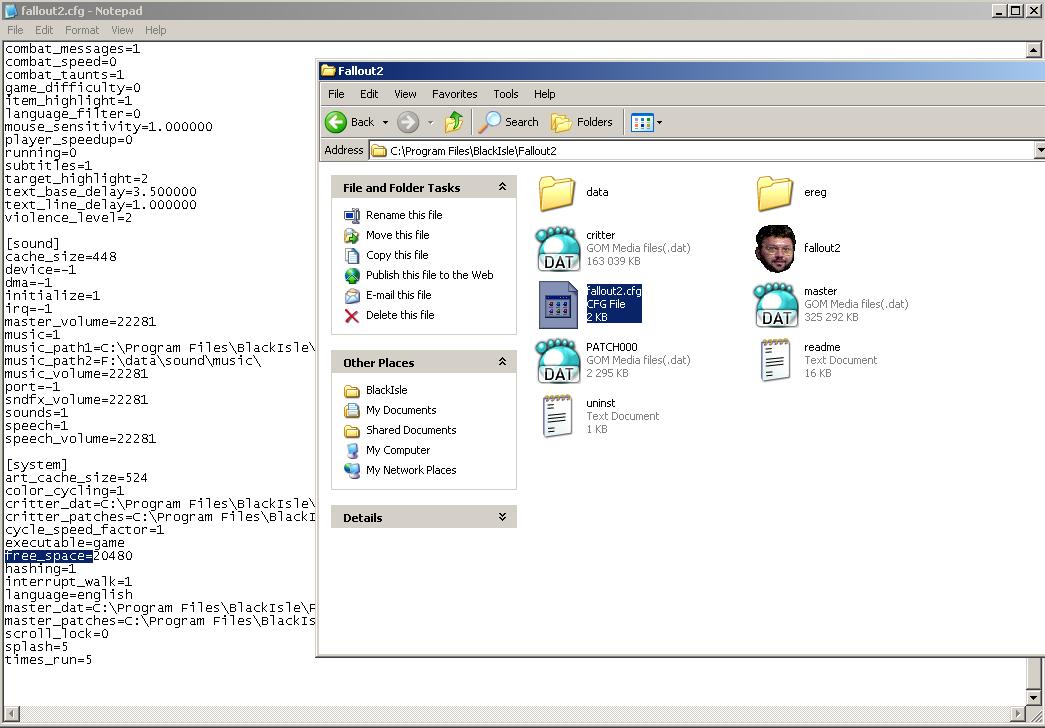
Task: Collapse the Other Places panel
Action: (x=503, y=362)
